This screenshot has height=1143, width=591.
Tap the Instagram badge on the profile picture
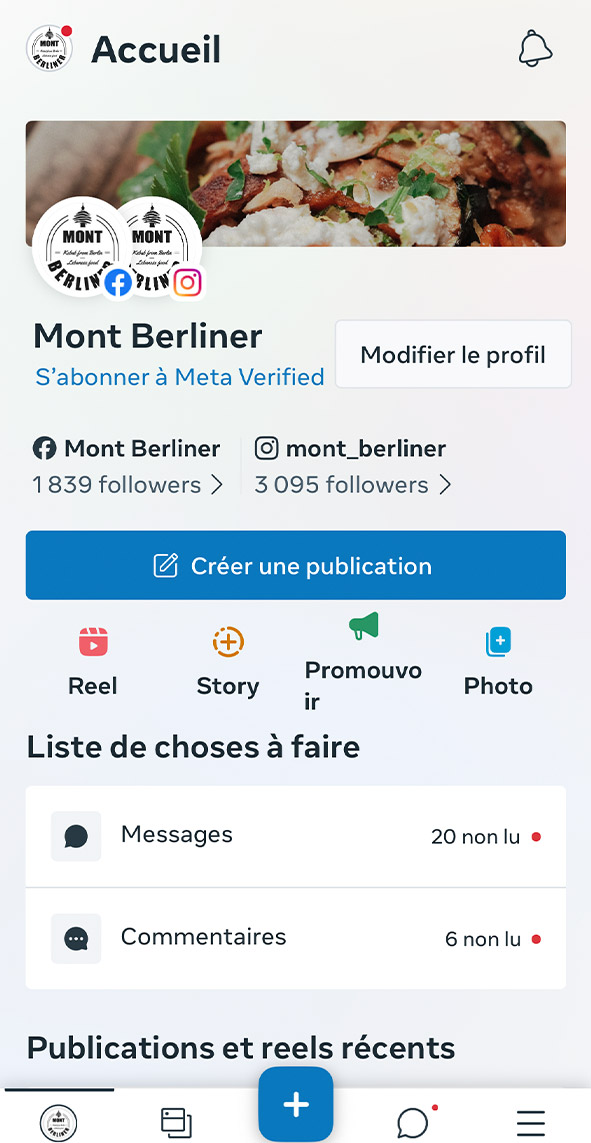pos(185,283)
